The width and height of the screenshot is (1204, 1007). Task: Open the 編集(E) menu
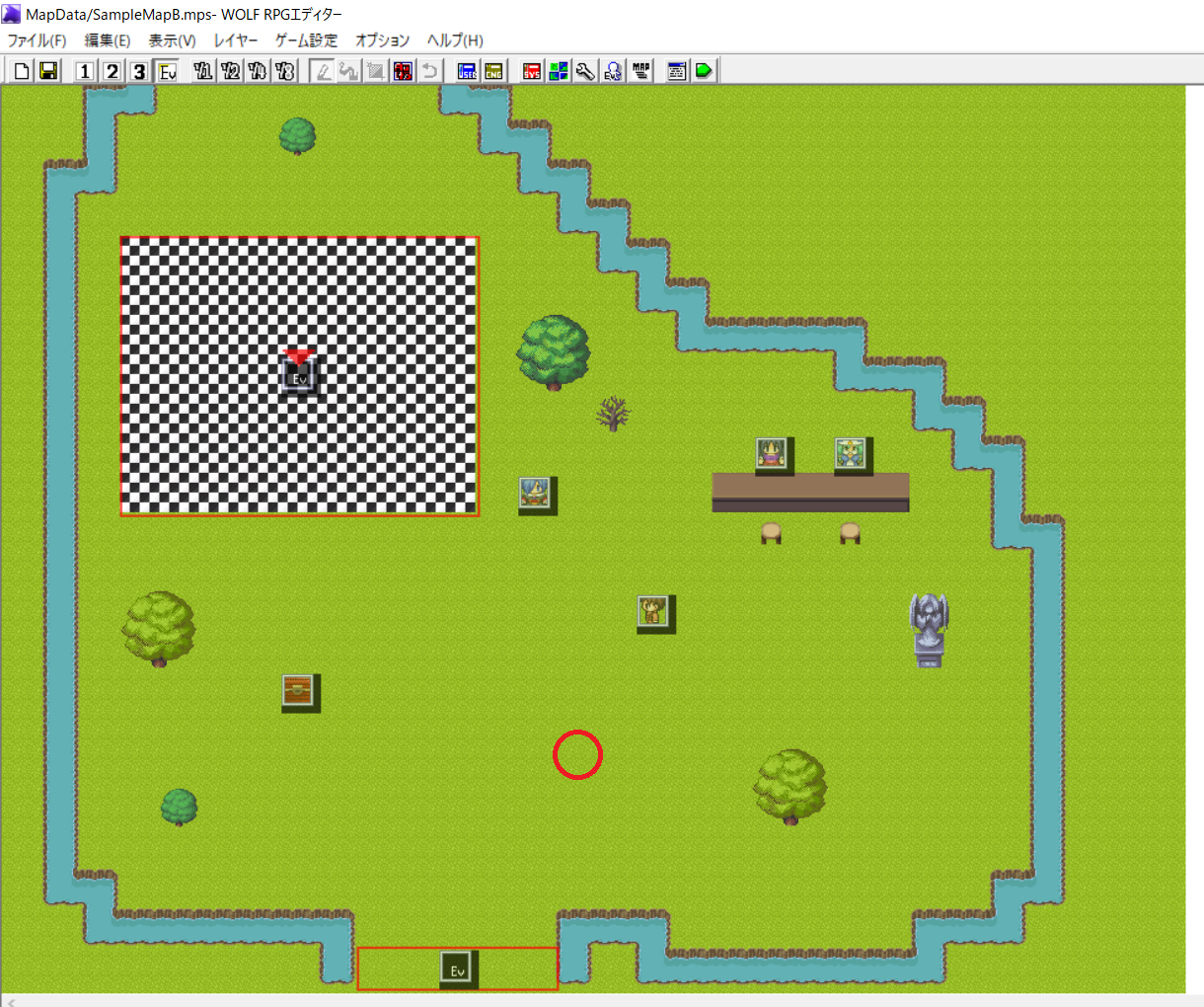(x=107, y=40)
